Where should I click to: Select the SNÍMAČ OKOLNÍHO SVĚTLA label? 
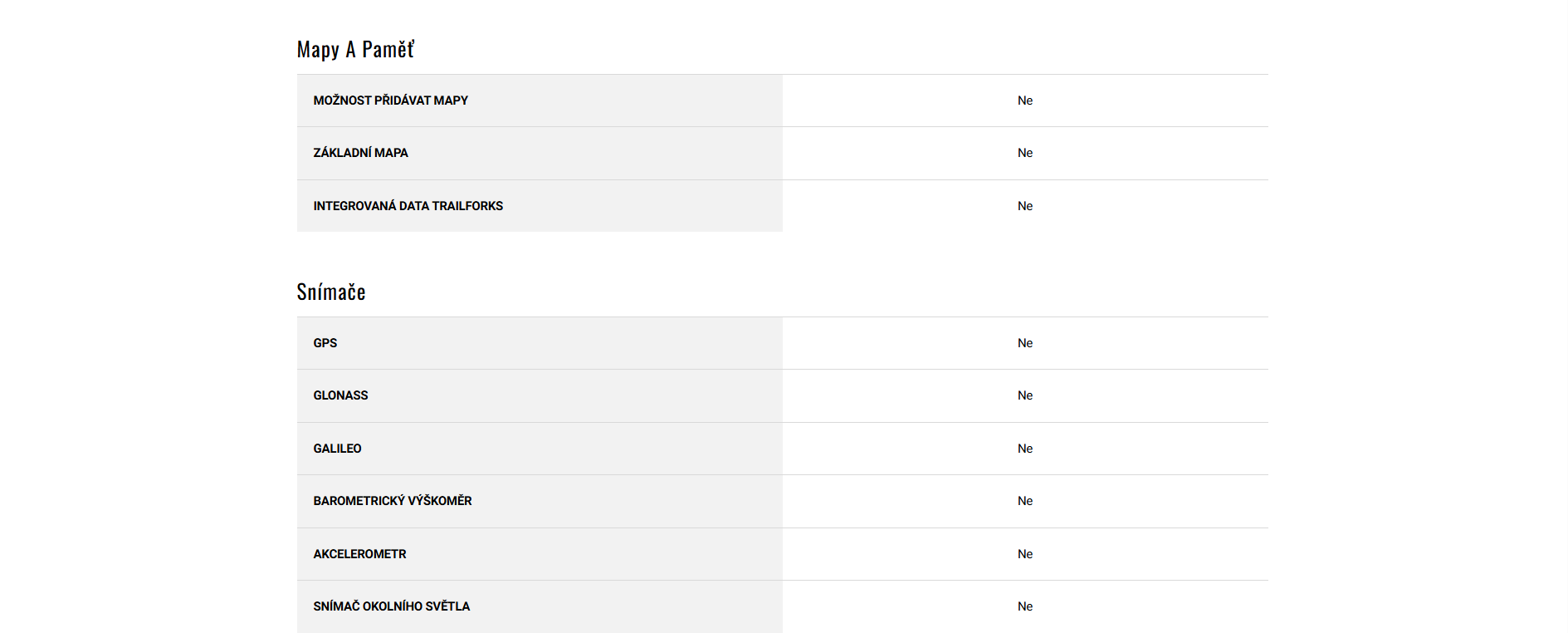click(391, 606)
